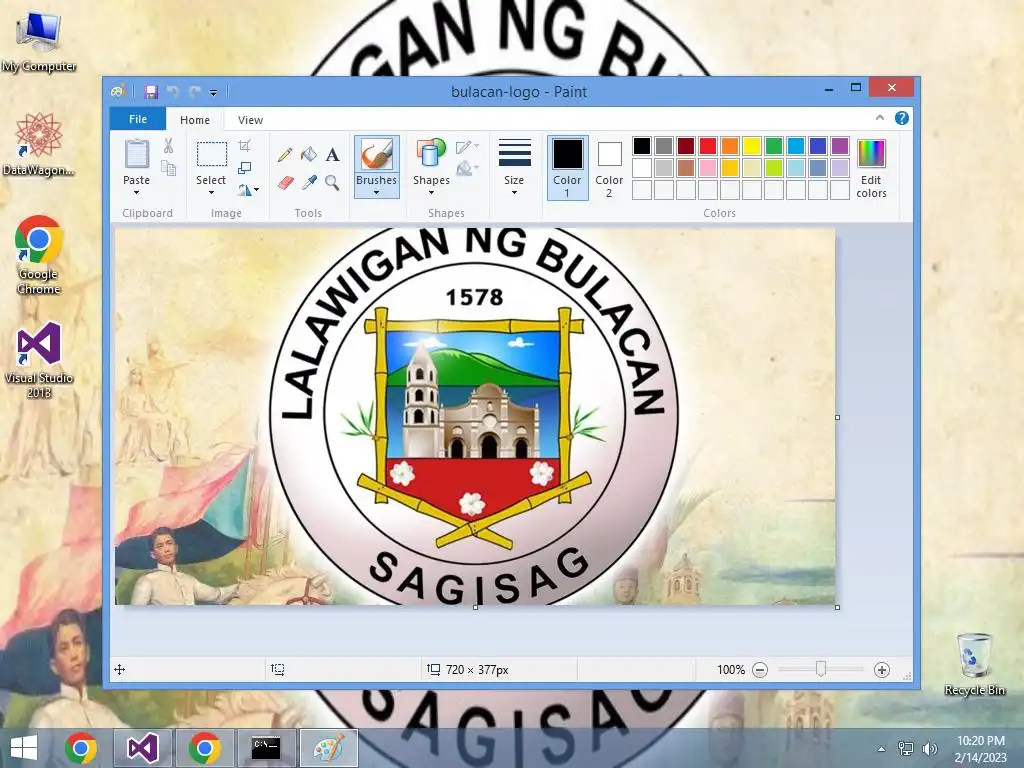Open the shape Outline dropdown
This screenshot has width=1024, height=768.
click(x=468, y=147)
